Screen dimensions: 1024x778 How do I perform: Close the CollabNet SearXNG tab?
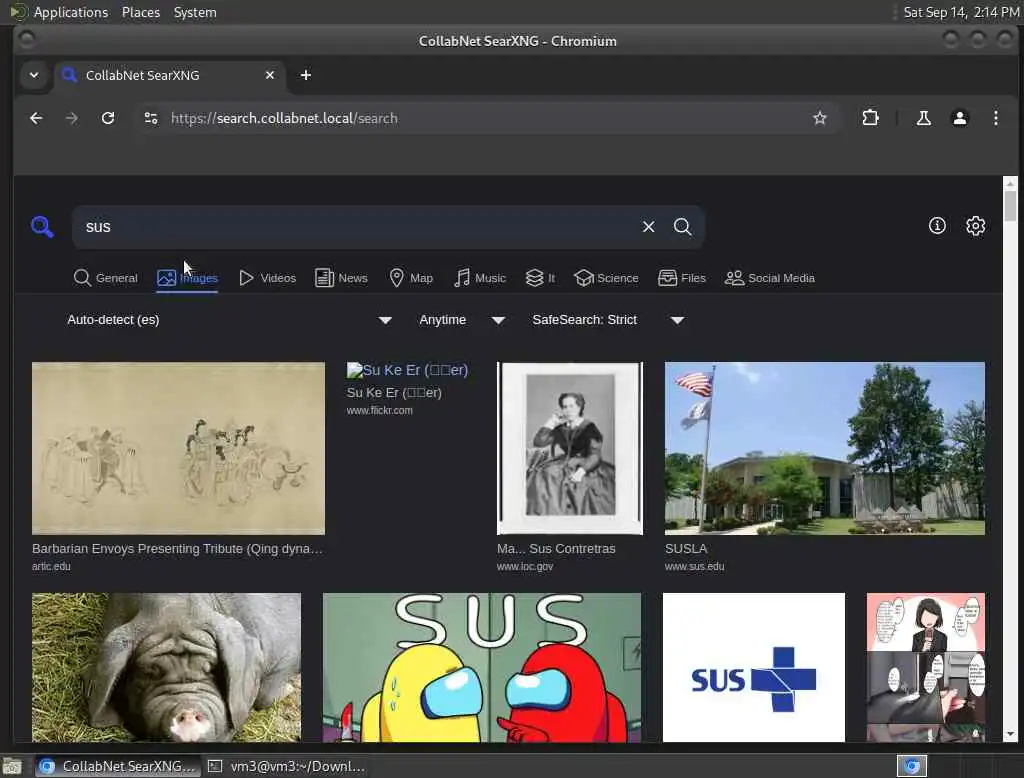[270, 75]
